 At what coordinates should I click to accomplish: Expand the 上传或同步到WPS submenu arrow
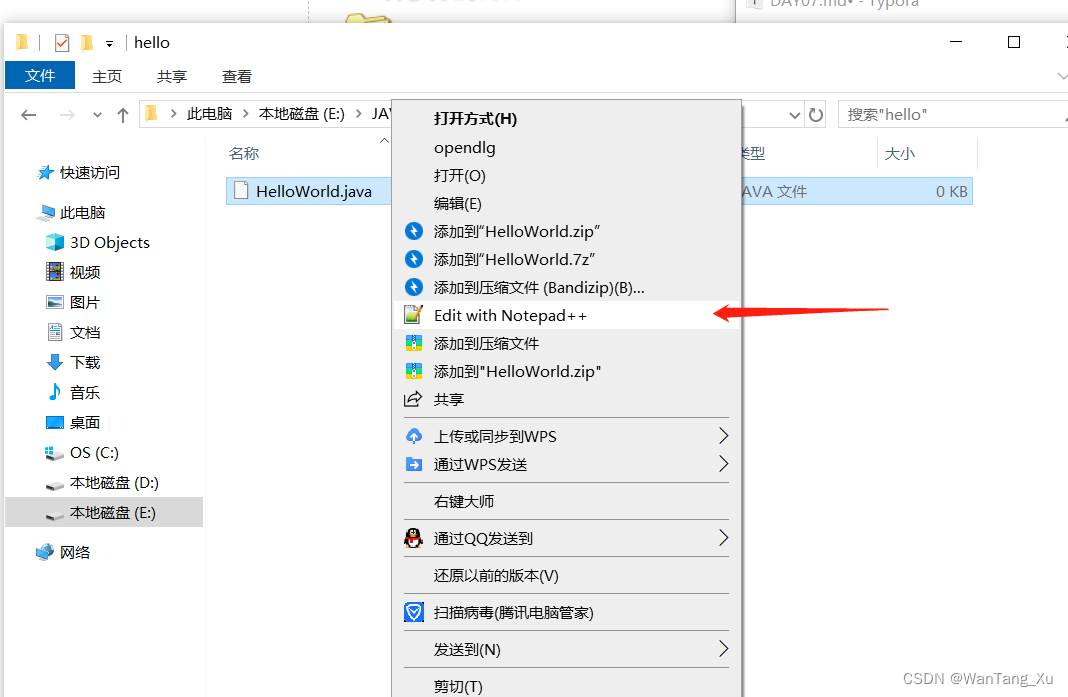[x=723, y=436]
